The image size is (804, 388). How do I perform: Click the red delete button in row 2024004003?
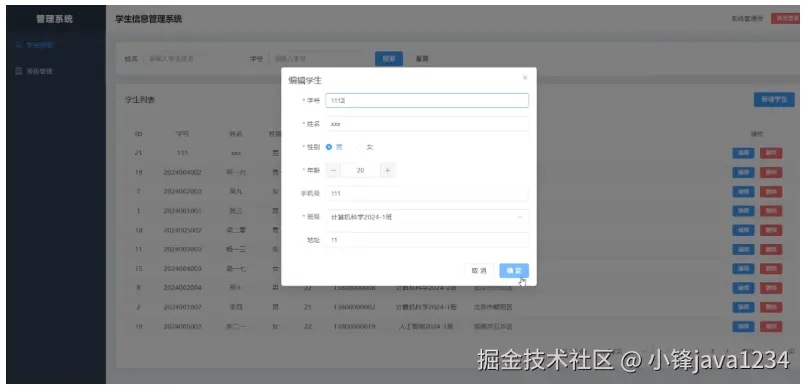771,269
